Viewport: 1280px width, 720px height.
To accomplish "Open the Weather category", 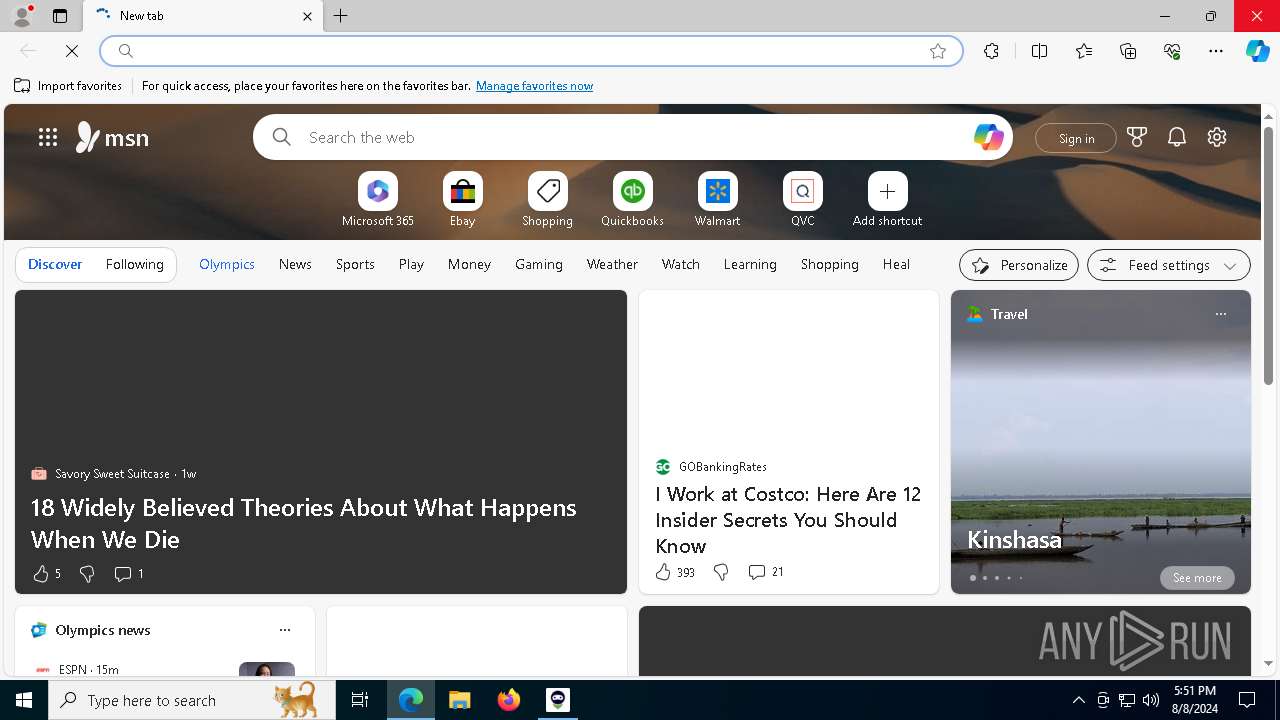I will [612, 264].
